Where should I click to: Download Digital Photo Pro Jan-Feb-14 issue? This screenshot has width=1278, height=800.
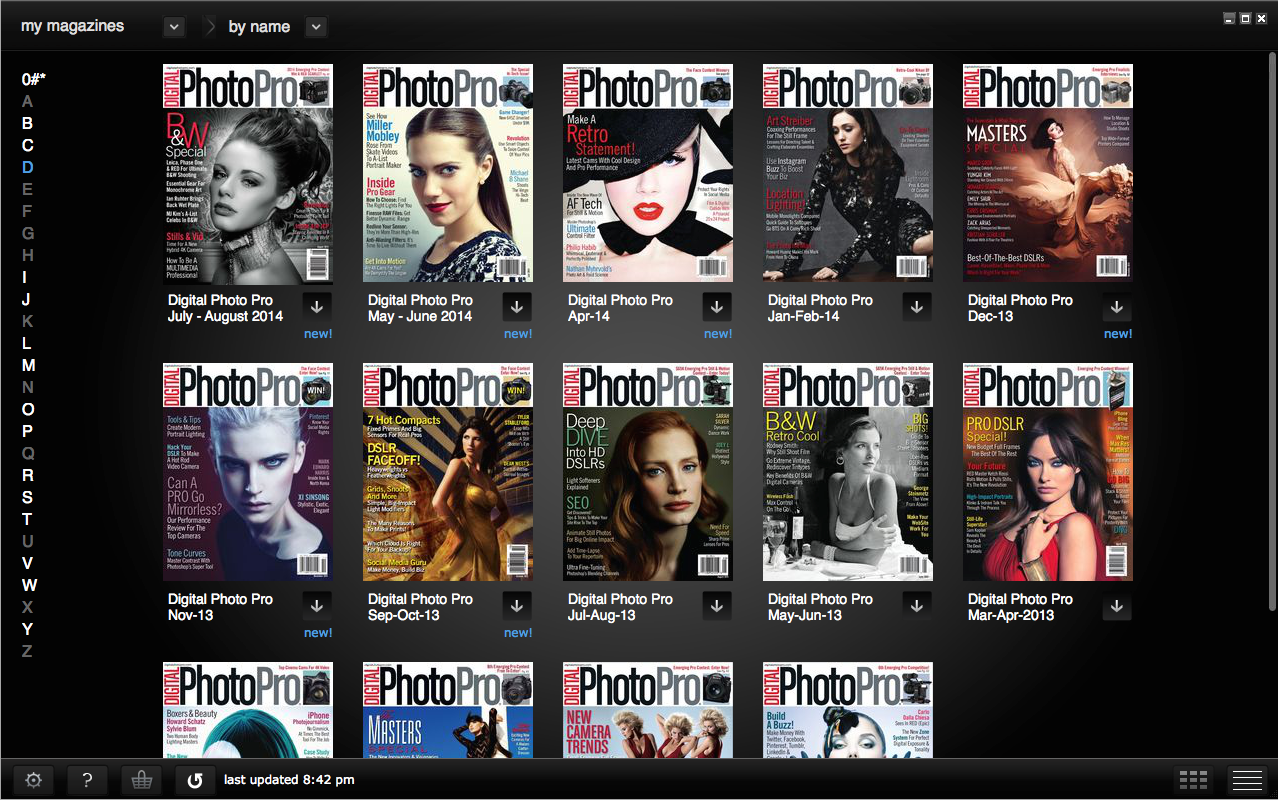(x=917, y=307)
